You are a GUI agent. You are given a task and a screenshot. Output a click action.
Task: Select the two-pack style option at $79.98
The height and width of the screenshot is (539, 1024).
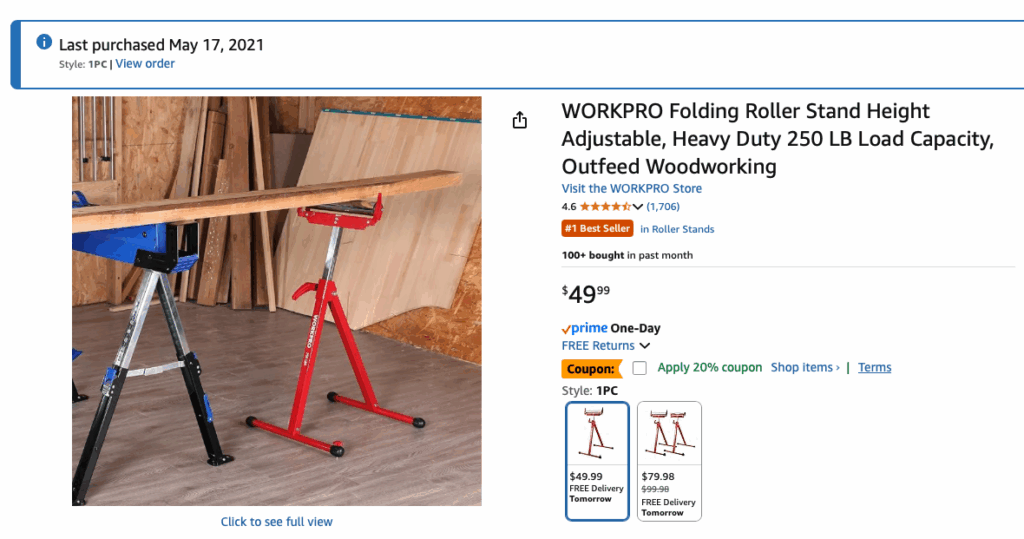click(669, 461)
